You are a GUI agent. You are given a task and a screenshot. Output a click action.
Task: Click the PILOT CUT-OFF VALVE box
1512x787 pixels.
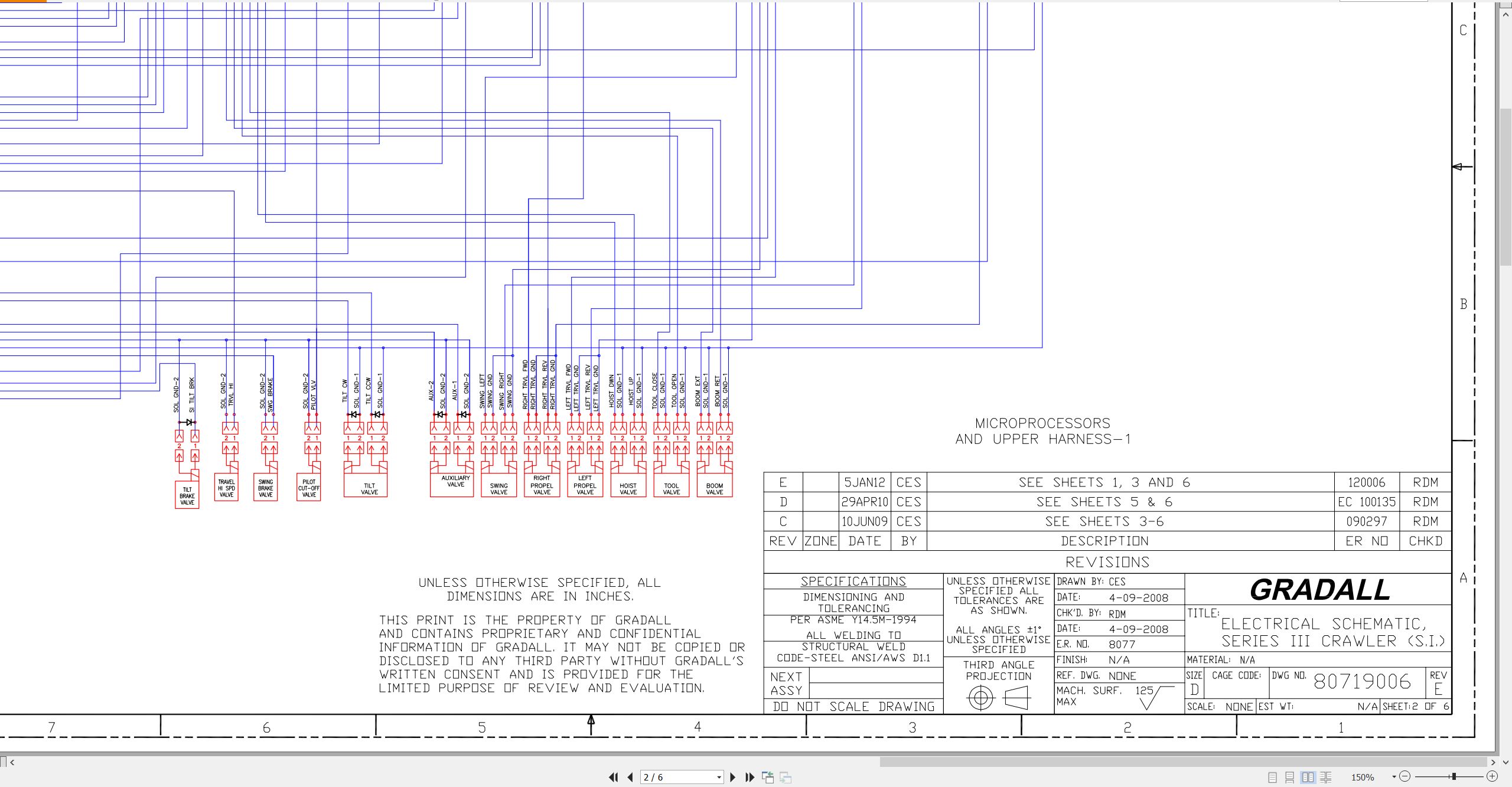(x=309, y=488)
